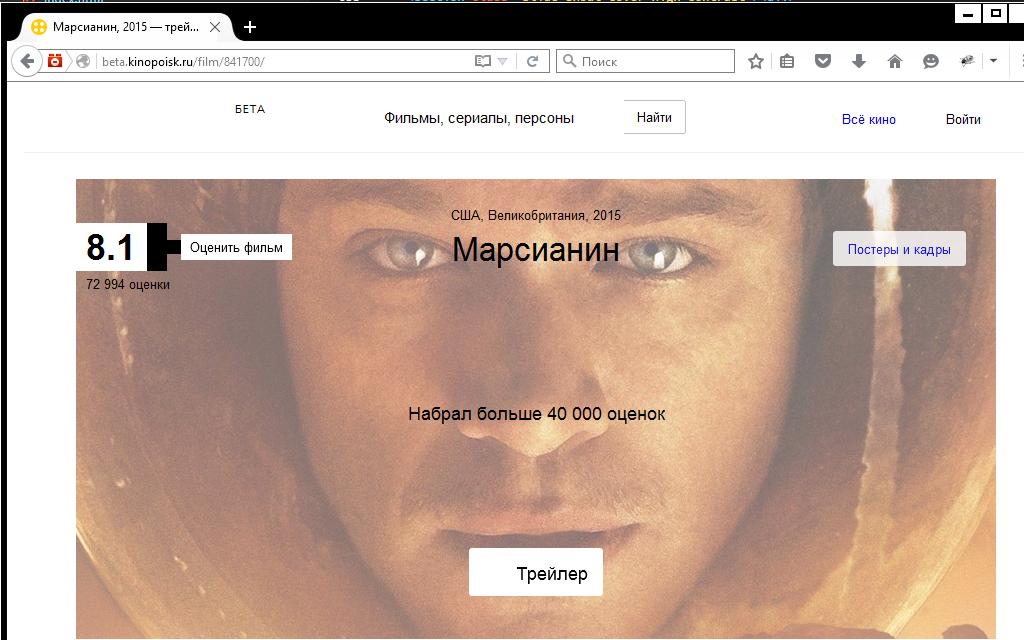Click Войти to sign in

(963, 120)
